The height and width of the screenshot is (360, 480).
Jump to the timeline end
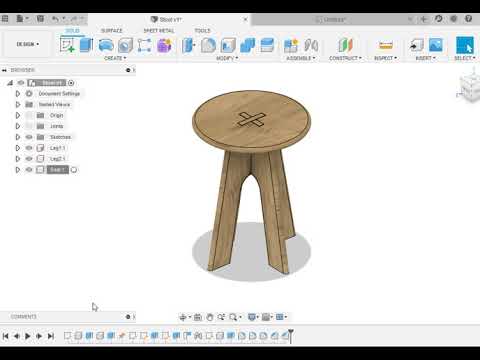point(51,336)
